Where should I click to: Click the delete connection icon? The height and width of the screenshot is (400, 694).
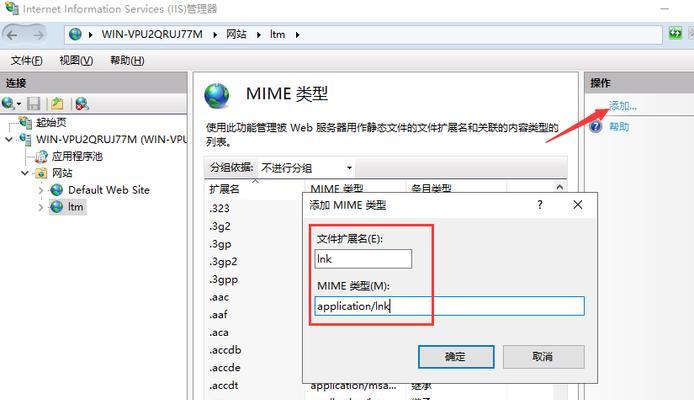[x=82, y=104]
